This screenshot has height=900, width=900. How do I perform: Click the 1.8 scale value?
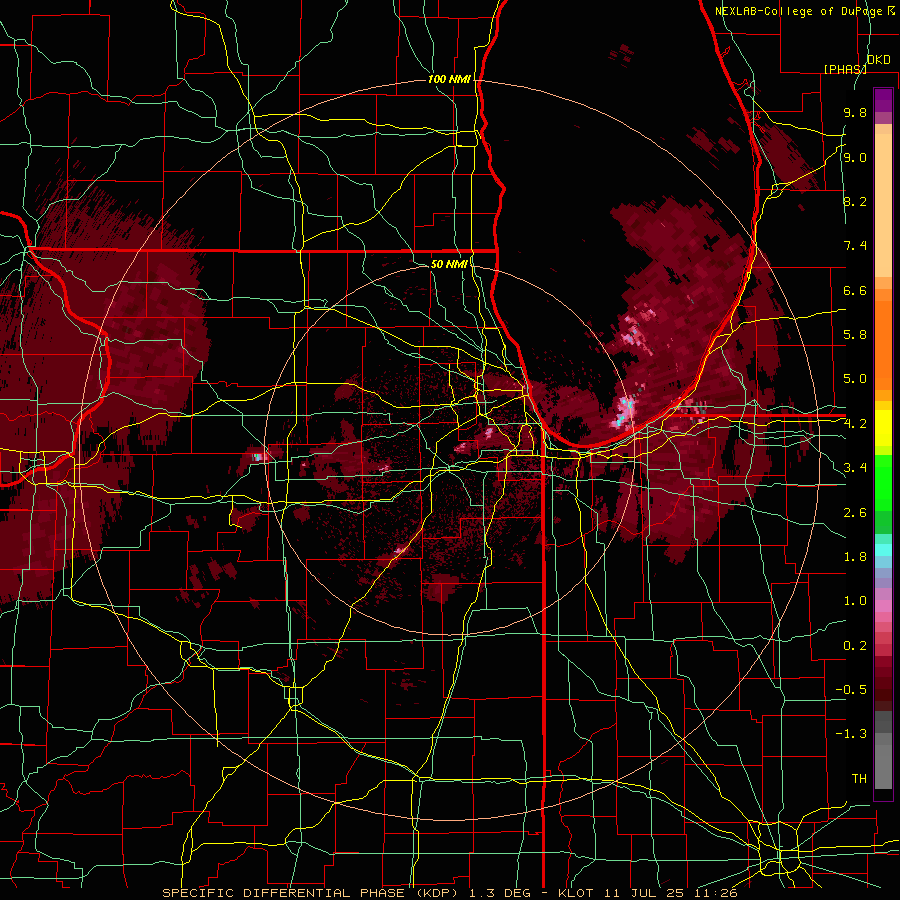(x=855, y=557)
